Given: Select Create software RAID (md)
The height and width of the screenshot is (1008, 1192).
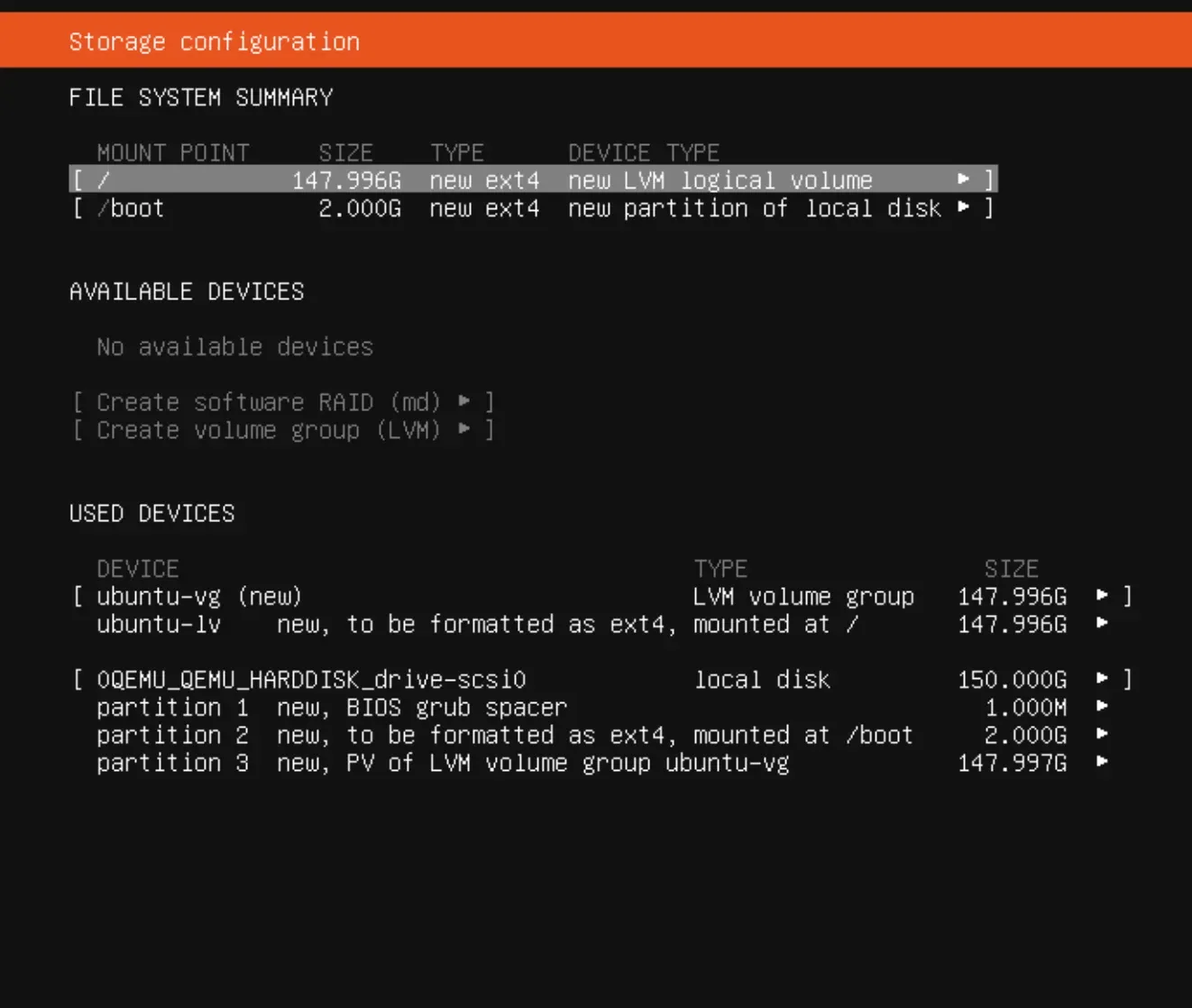Looking at the screenshot, I should pyautogui.click(x=283, y=401).
